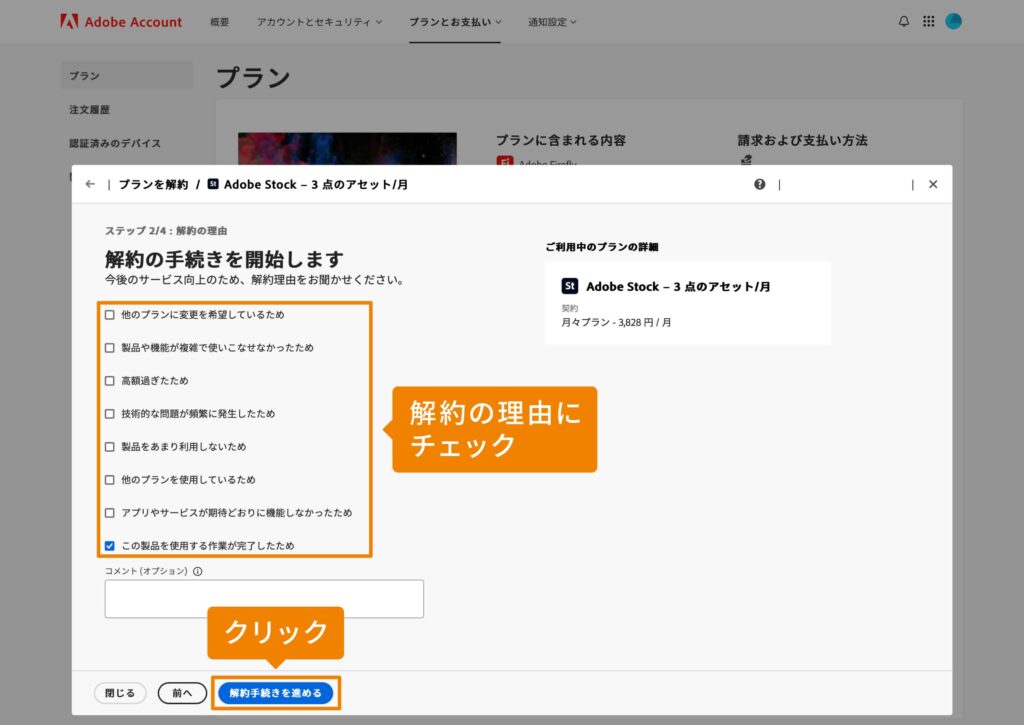Image resolution: width=1024 pixels, height=725 pixels.
Task: Uncheck この製品を使用する作業が完了したため
Action: 110,546
